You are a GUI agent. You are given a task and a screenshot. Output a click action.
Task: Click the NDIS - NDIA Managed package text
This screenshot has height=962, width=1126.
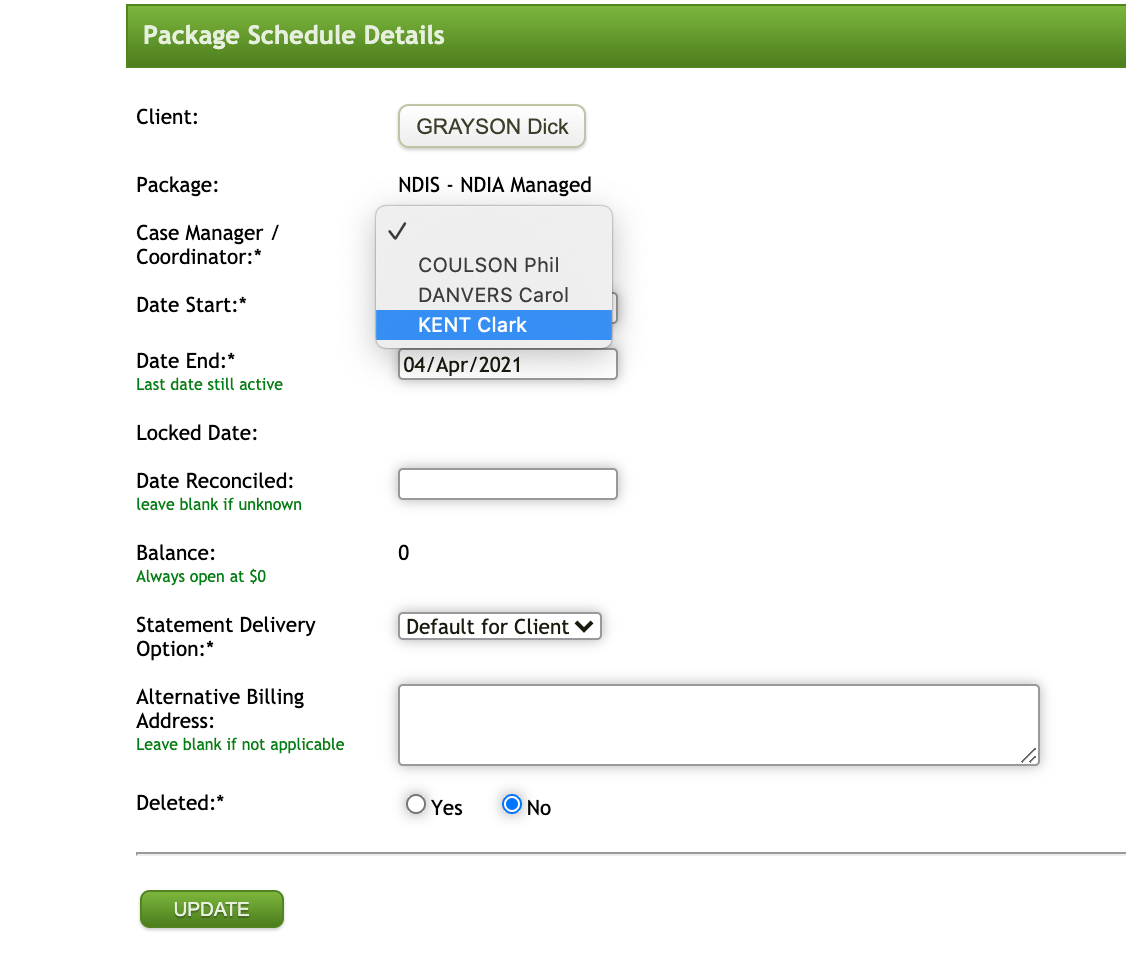click(x=494, y=185)
